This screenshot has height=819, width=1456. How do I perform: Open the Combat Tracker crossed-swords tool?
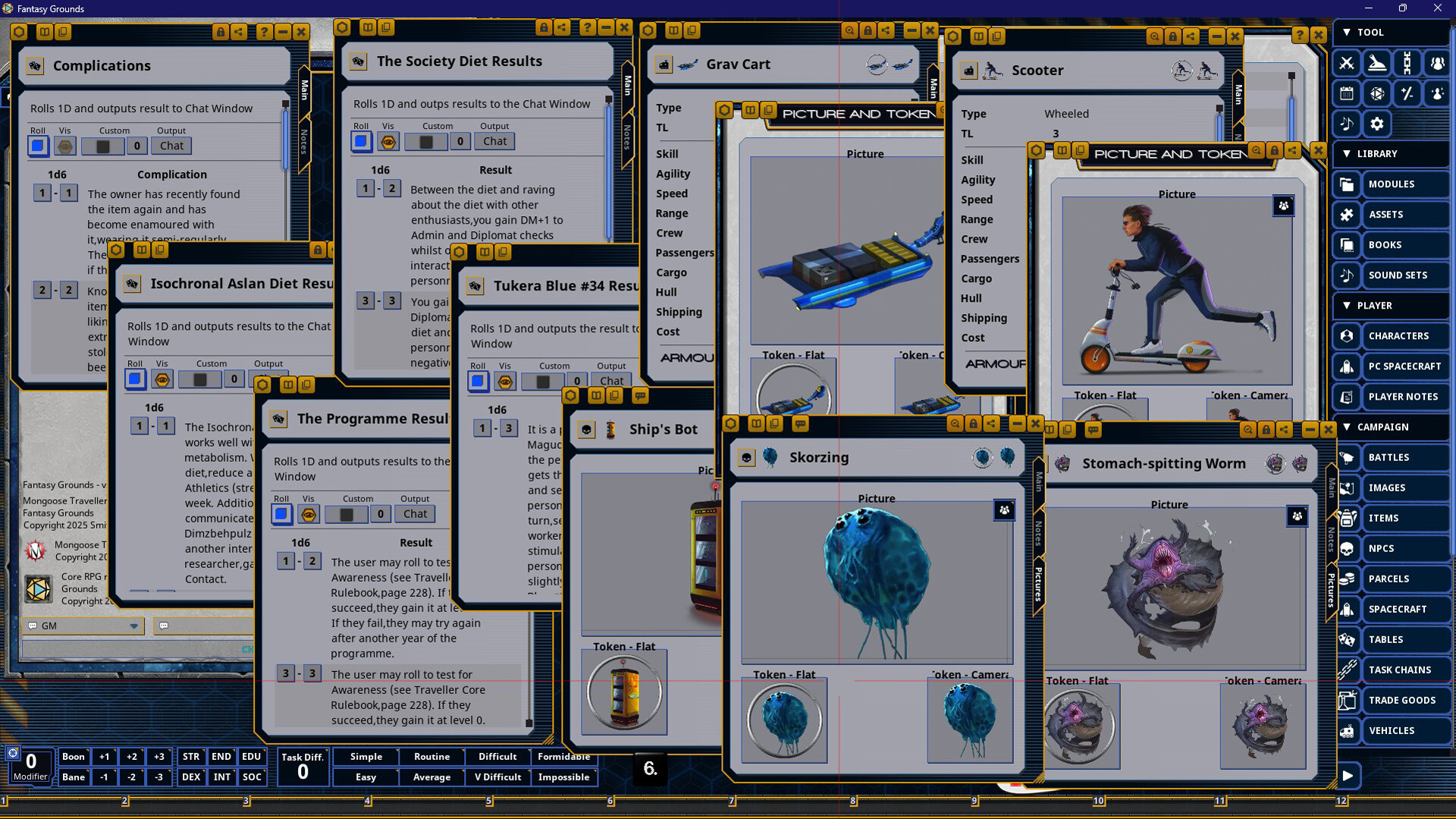[1346, 64]
